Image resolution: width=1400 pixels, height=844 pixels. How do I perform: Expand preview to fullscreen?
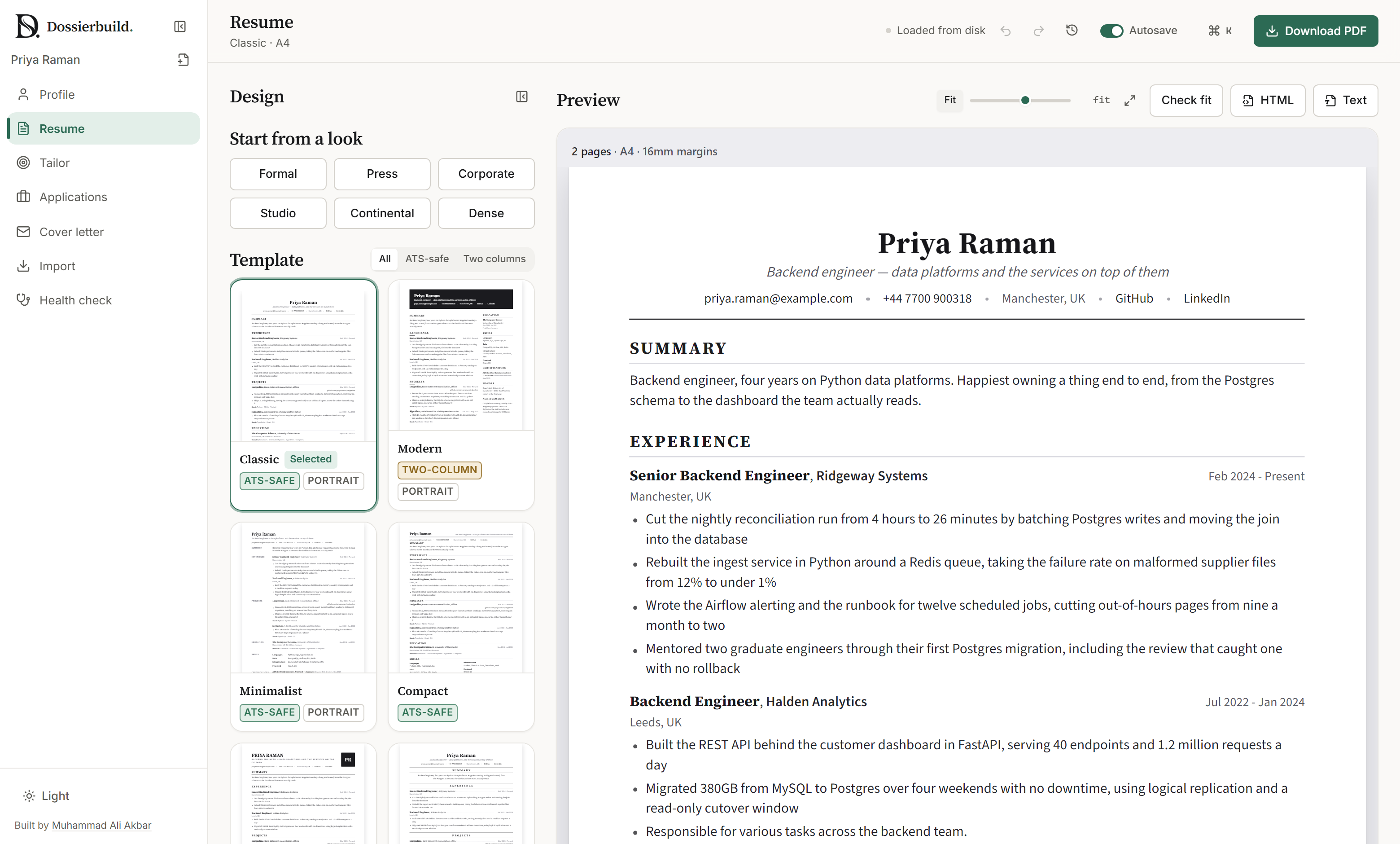(x=1129, y=101)
